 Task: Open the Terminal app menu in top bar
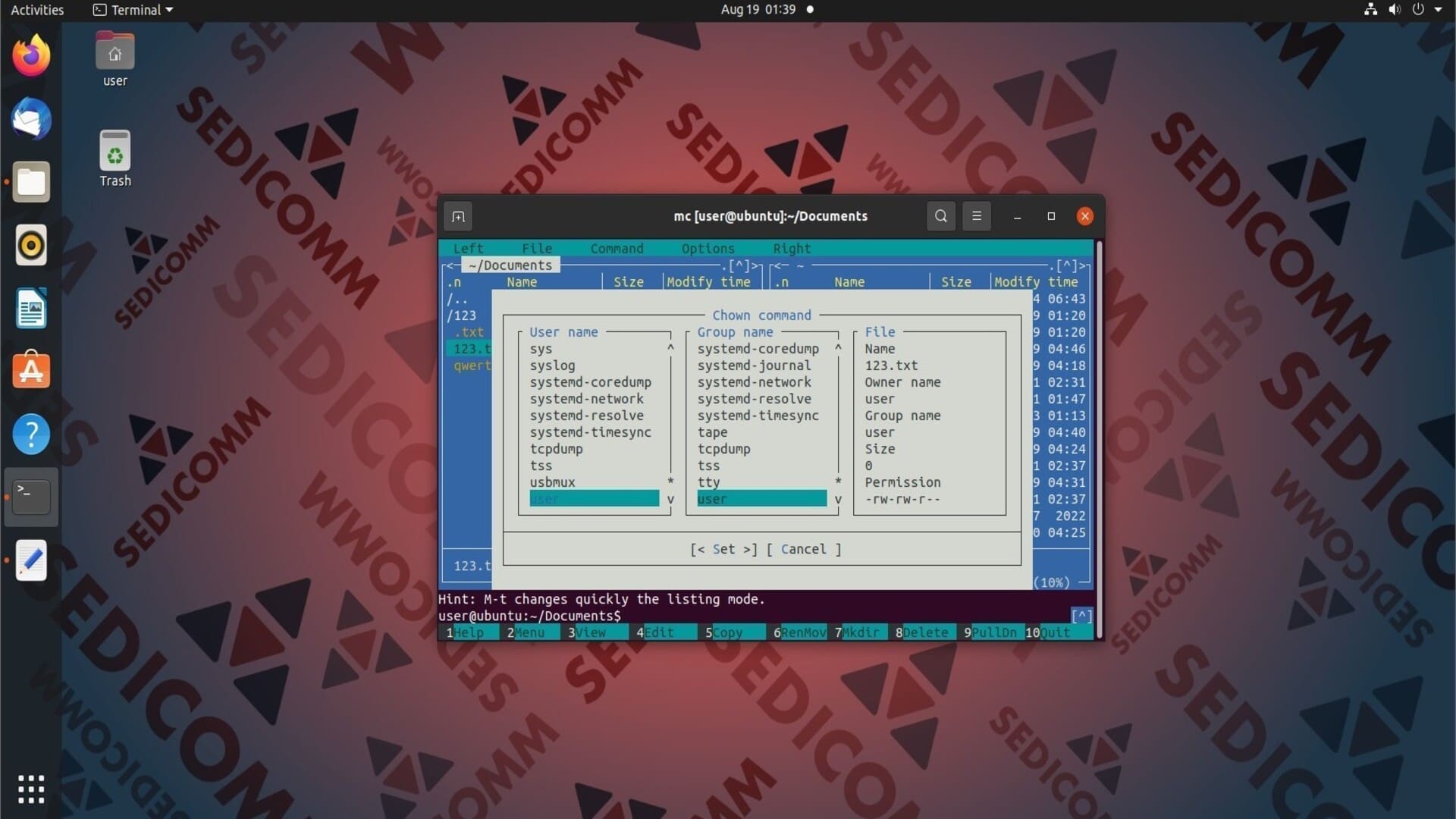coord(133,10)
